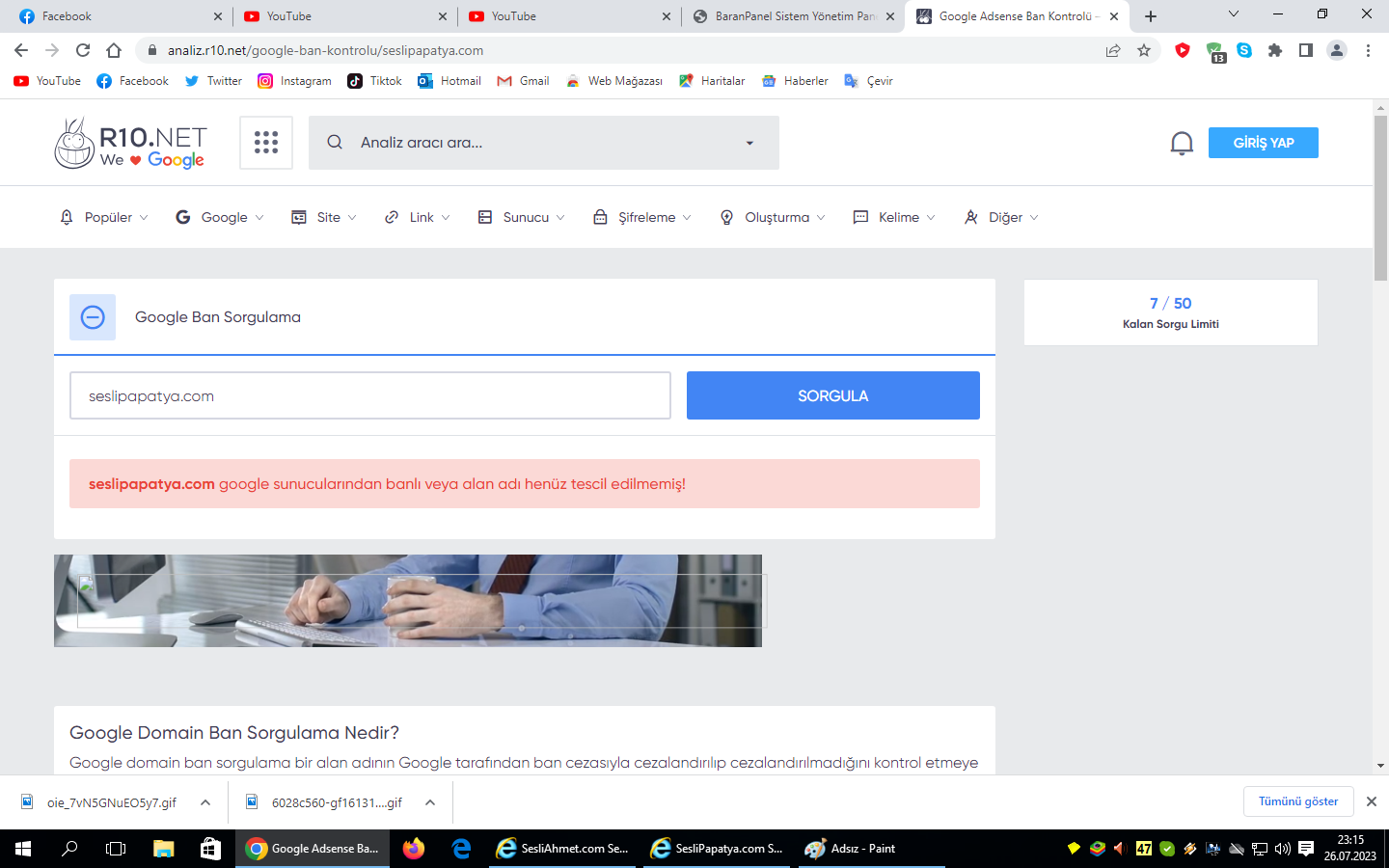Go back to the previous page
1389x868 pixels.
coord(21,50)
